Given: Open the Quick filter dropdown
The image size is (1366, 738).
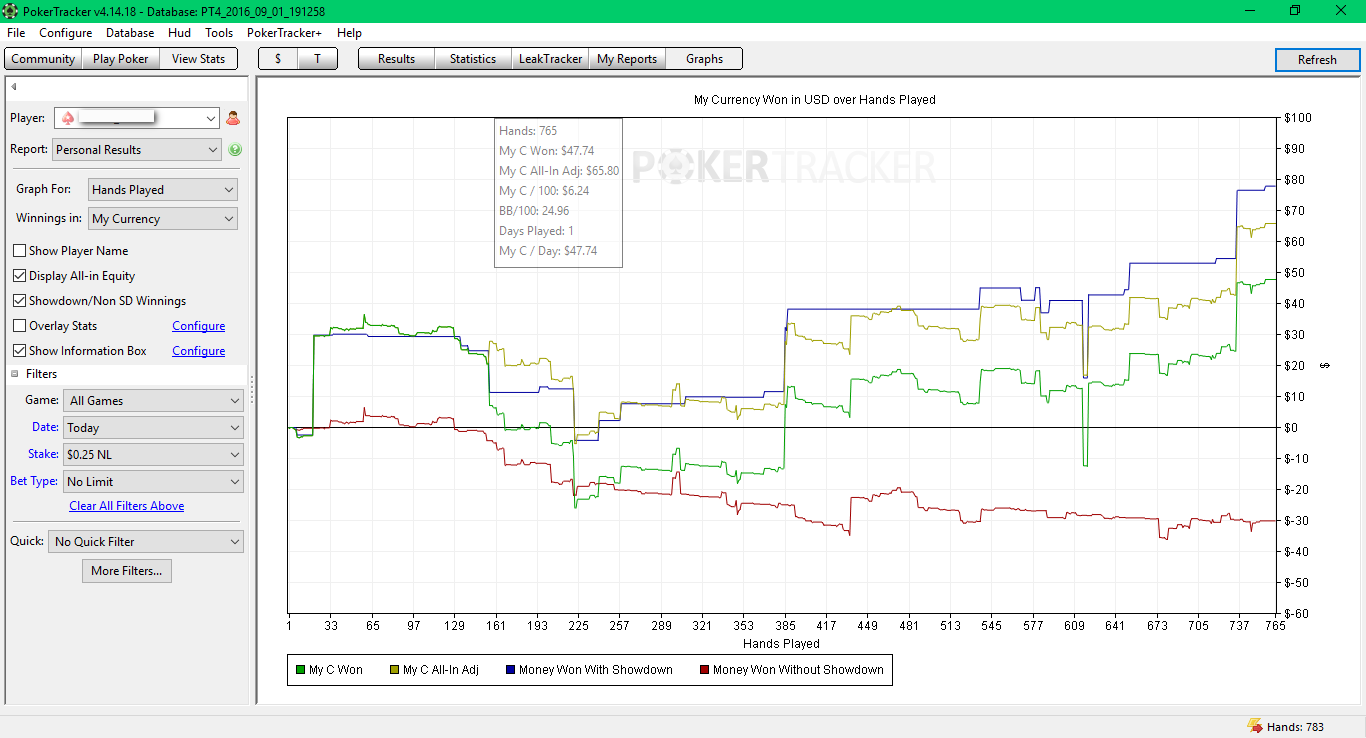Looking at the screenshot, I should [x=146, y=542].
